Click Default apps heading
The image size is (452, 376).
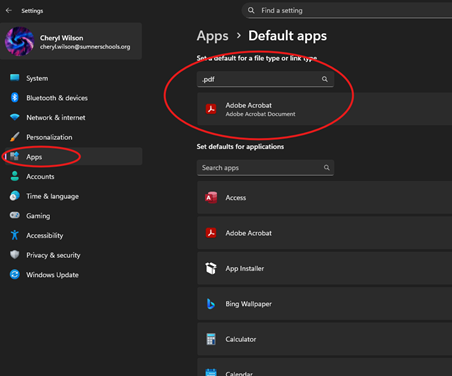click(287, 36)
